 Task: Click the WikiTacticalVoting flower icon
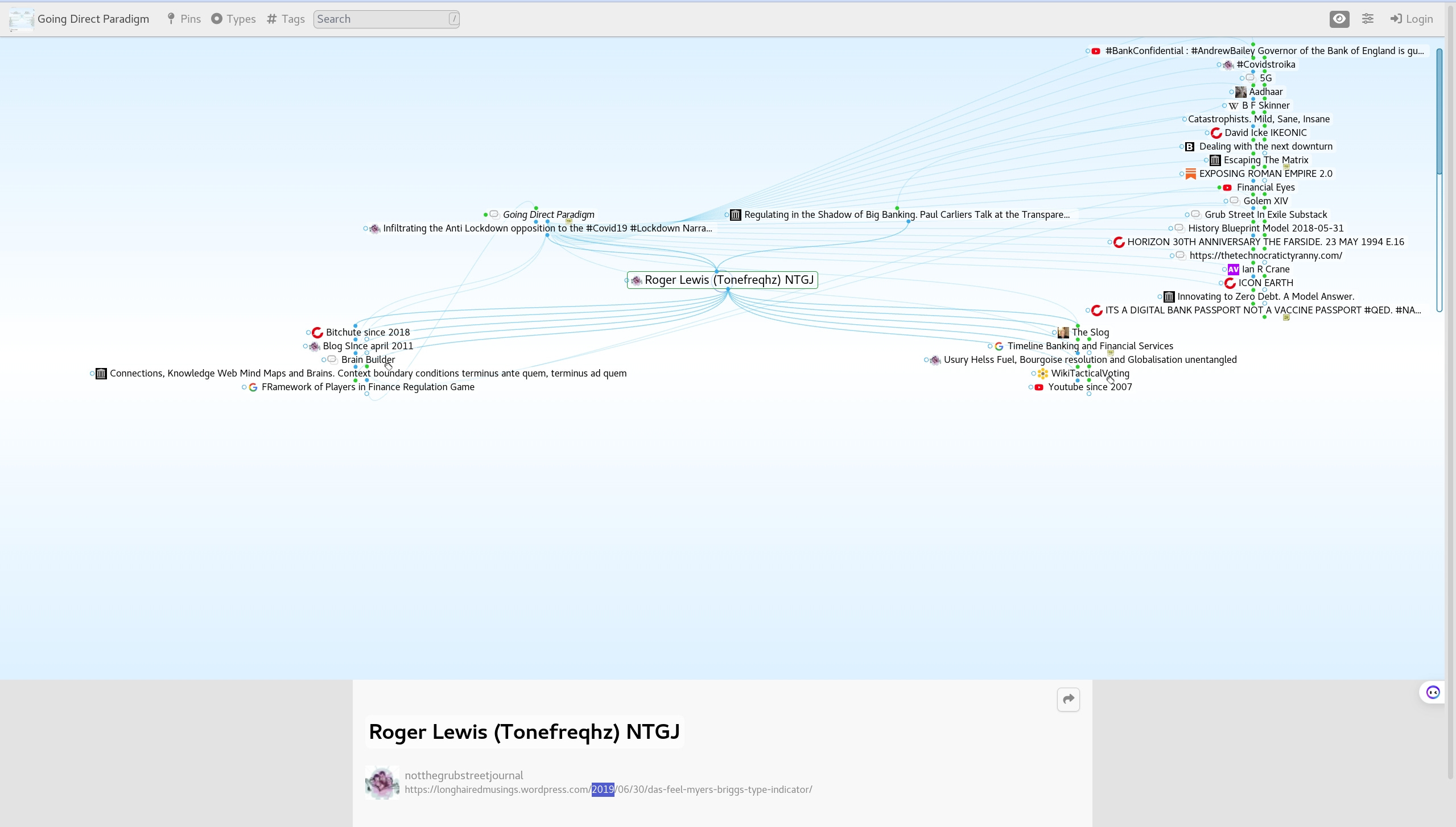(1042, 374)
